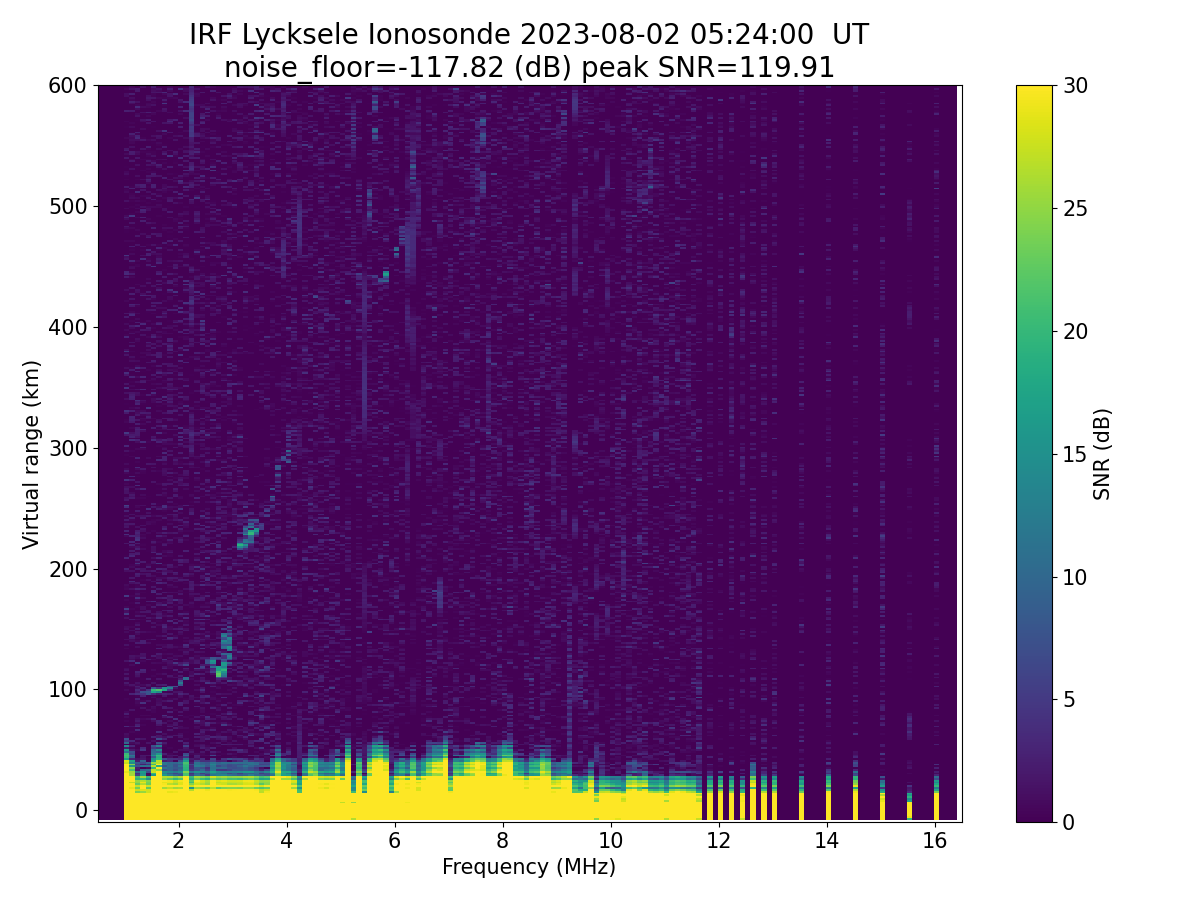Click the plot title line 'IRF Lycksele Ionosonde'
Image resolution: width=1200 pixels, height=900 pixels.
[529, 35]
